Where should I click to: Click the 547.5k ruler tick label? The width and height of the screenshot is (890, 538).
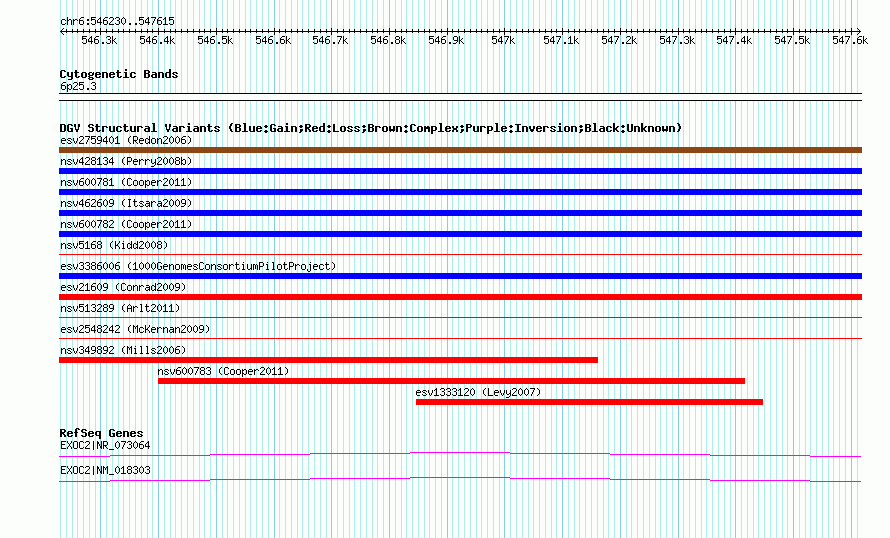click(792, 40)
